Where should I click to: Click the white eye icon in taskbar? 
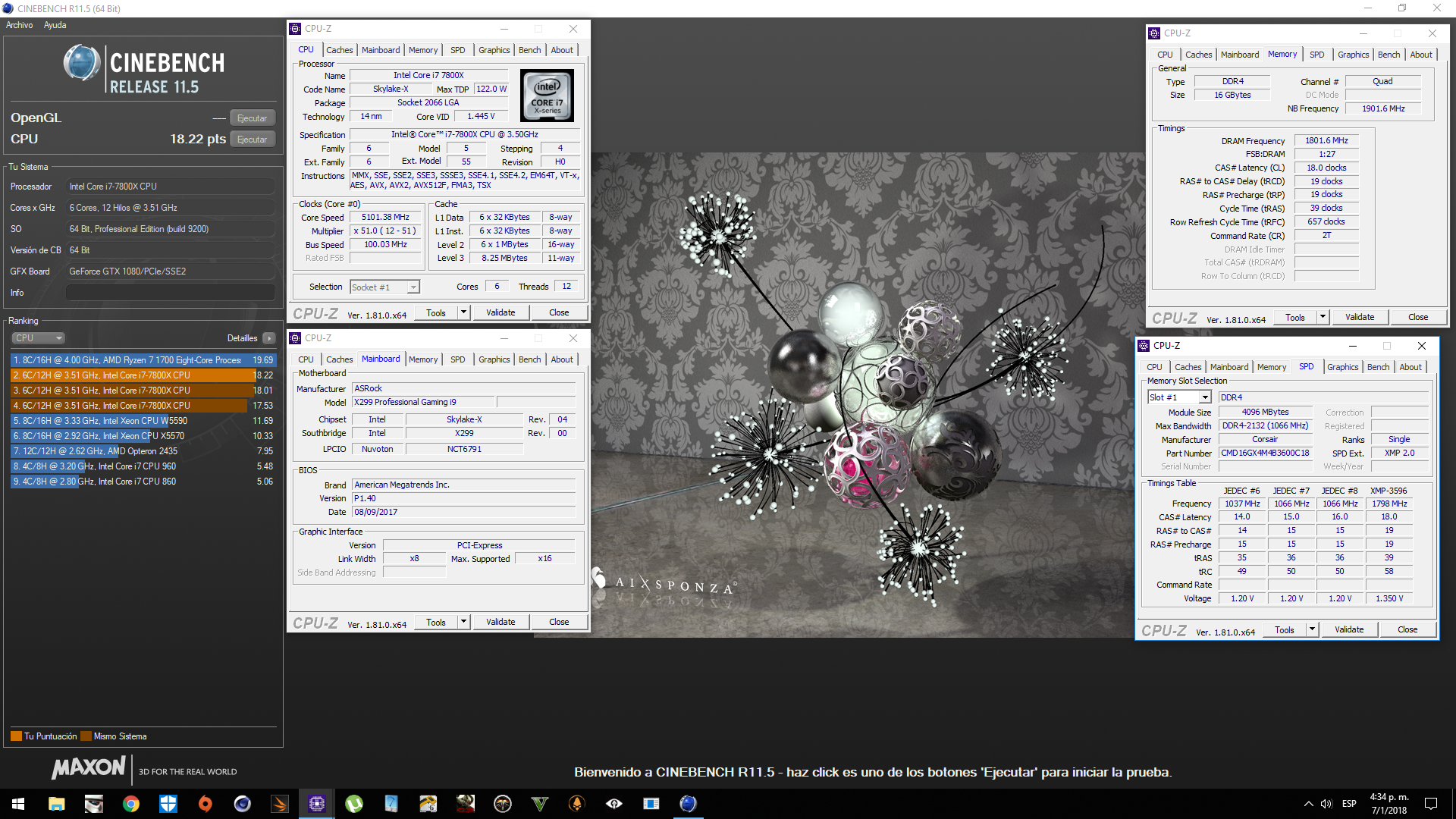[614, 804]
